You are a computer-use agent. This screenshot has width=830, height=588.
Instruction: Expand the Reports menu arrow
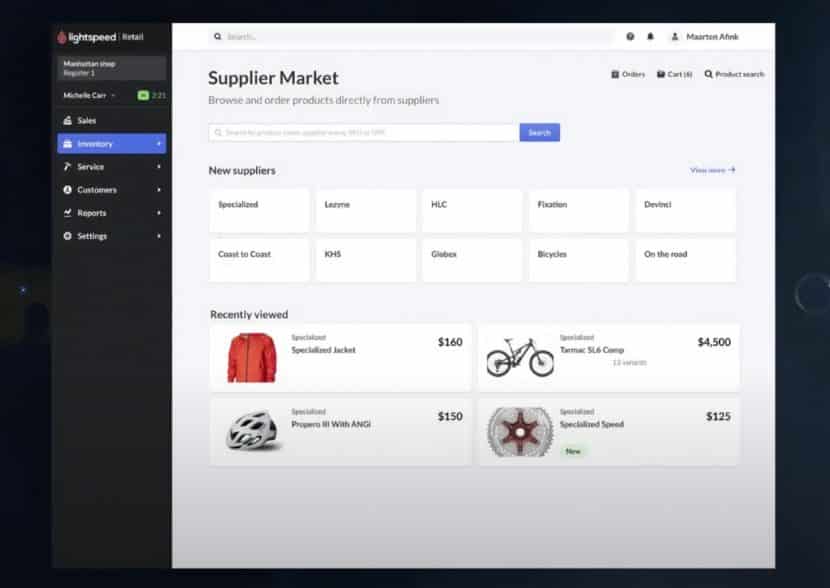pyautogui.click(x=158, y=213)
